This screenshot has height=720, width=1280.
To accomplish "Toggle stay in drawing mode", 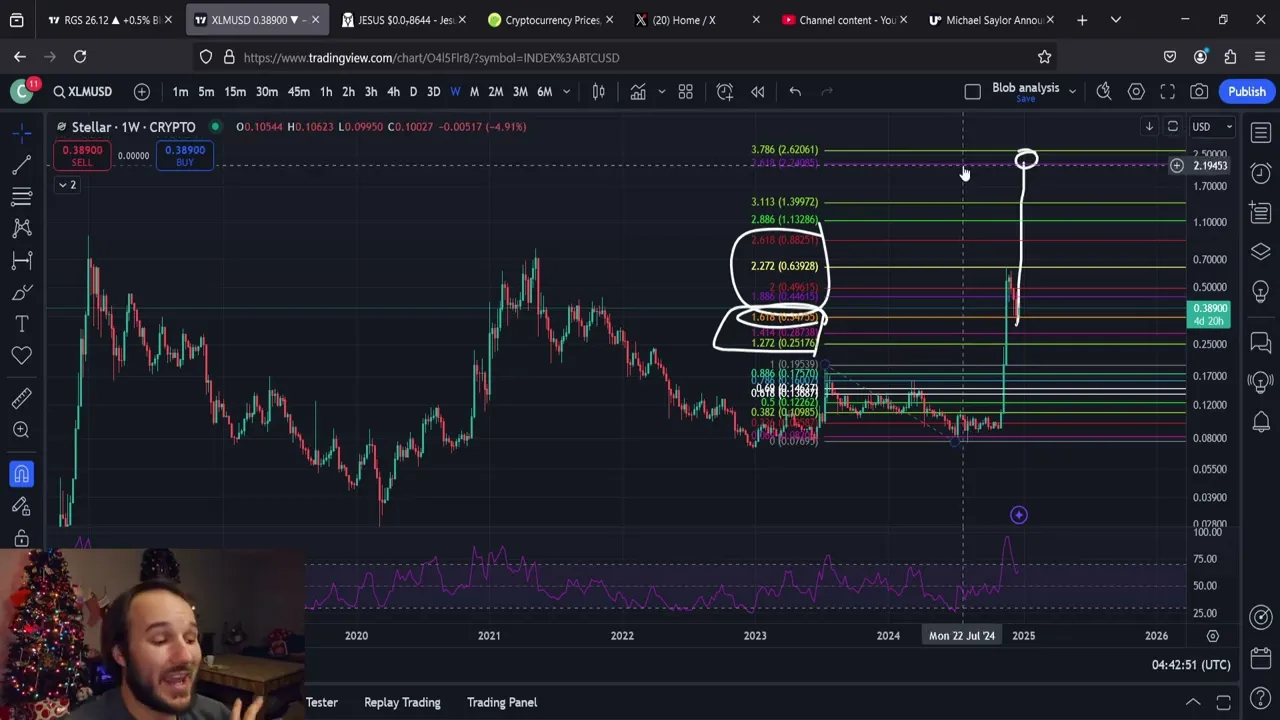I will (x=21, y=506).
